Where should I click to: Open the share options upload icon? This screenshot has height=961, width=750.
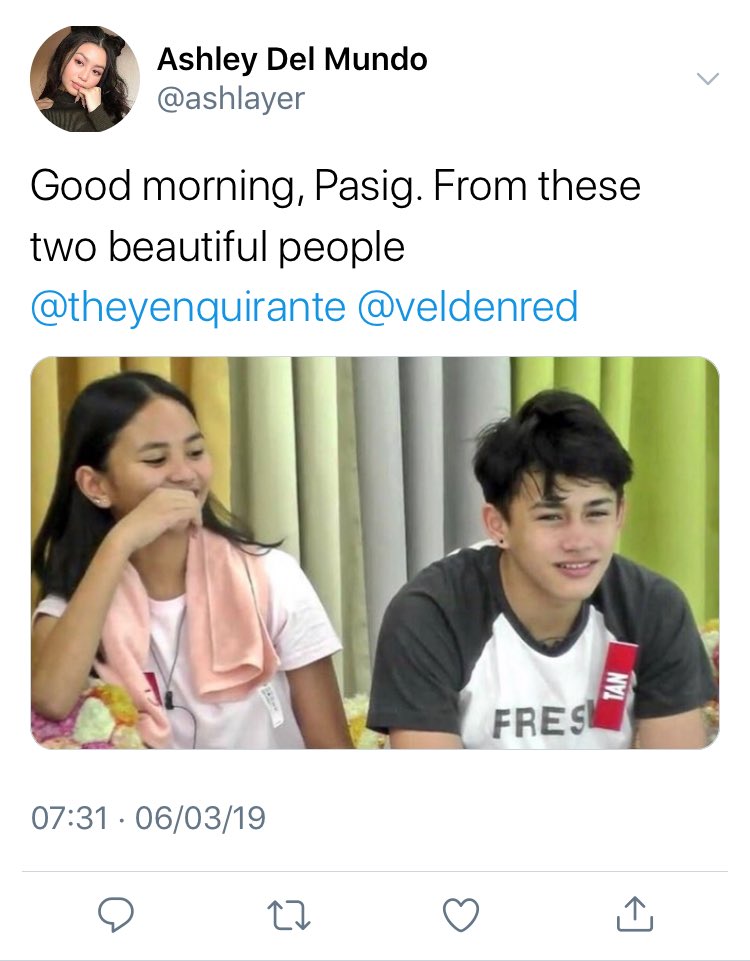(x=634, y=914)
